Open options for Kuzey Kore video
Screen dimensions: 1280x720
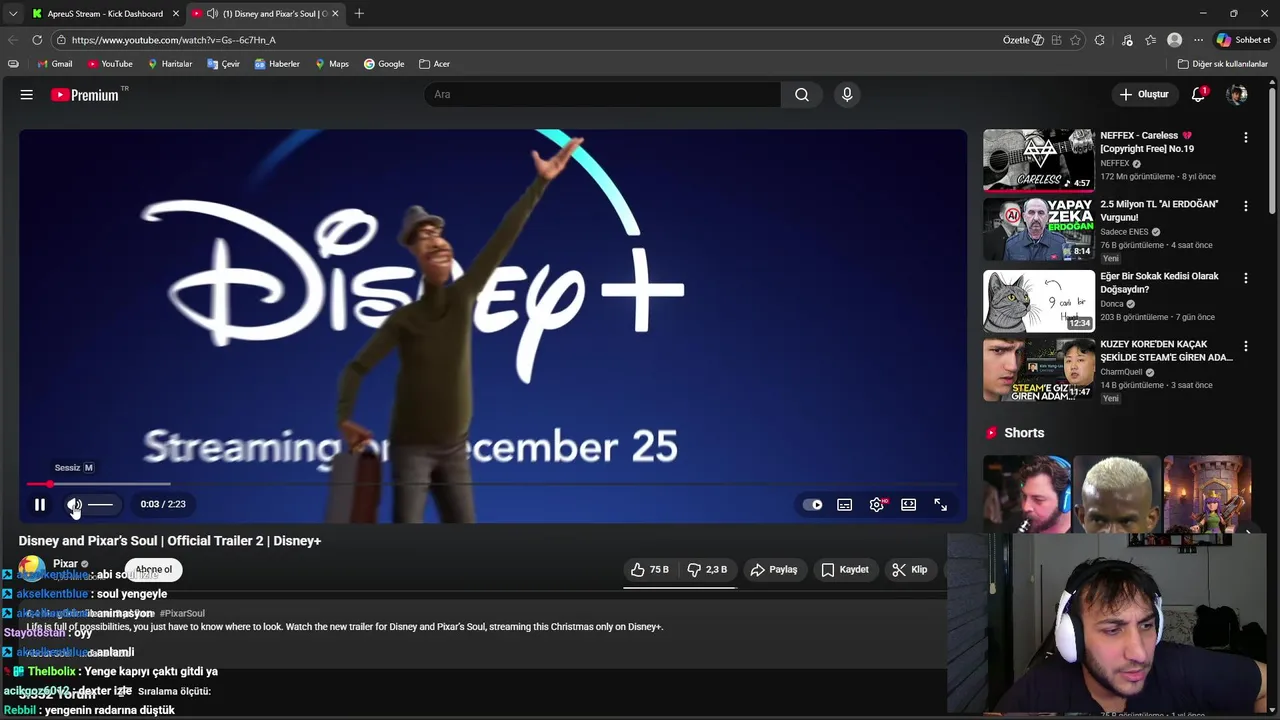[1245, 346]
